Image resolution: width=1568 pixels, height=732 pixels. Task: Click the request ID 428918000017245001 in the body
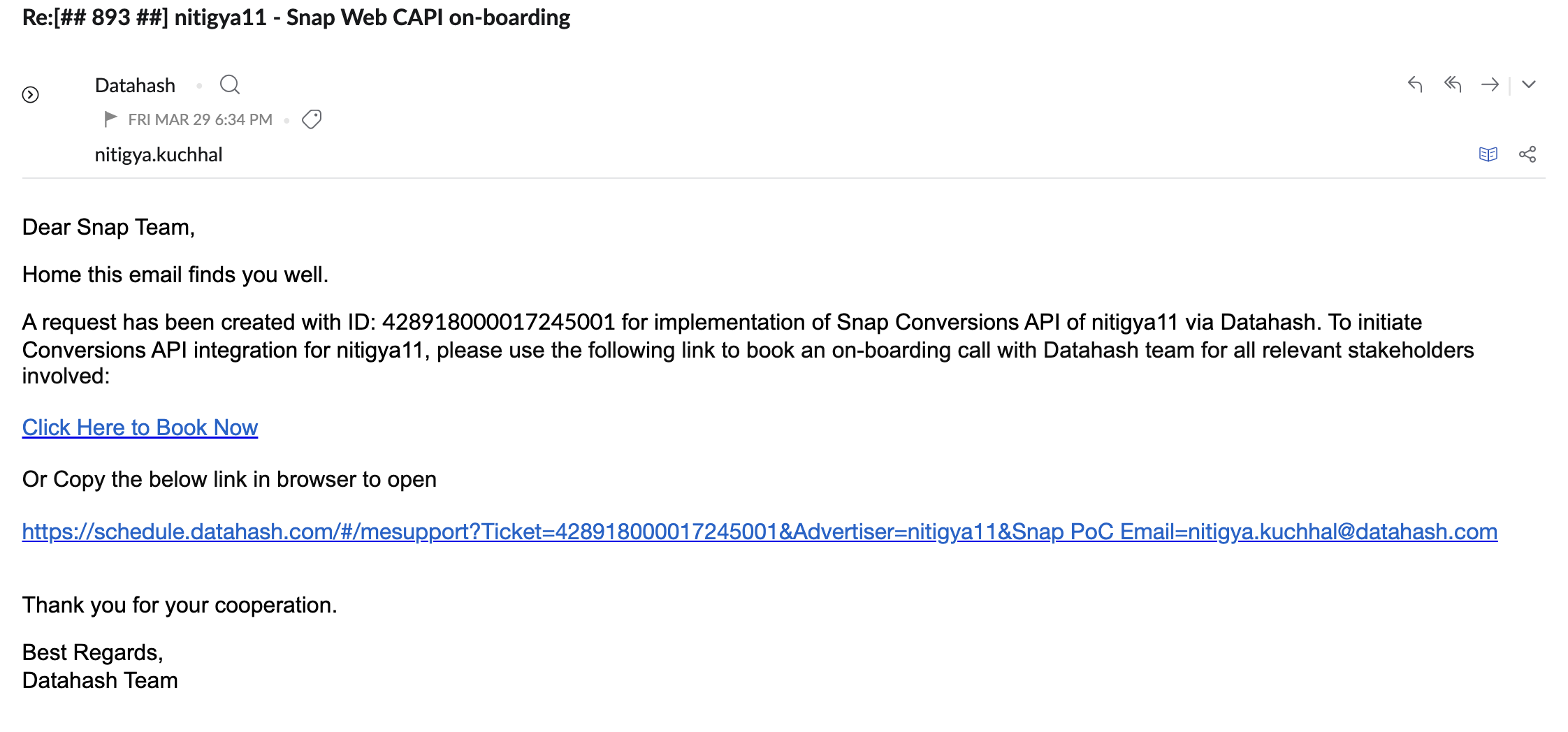coord(498,322)
